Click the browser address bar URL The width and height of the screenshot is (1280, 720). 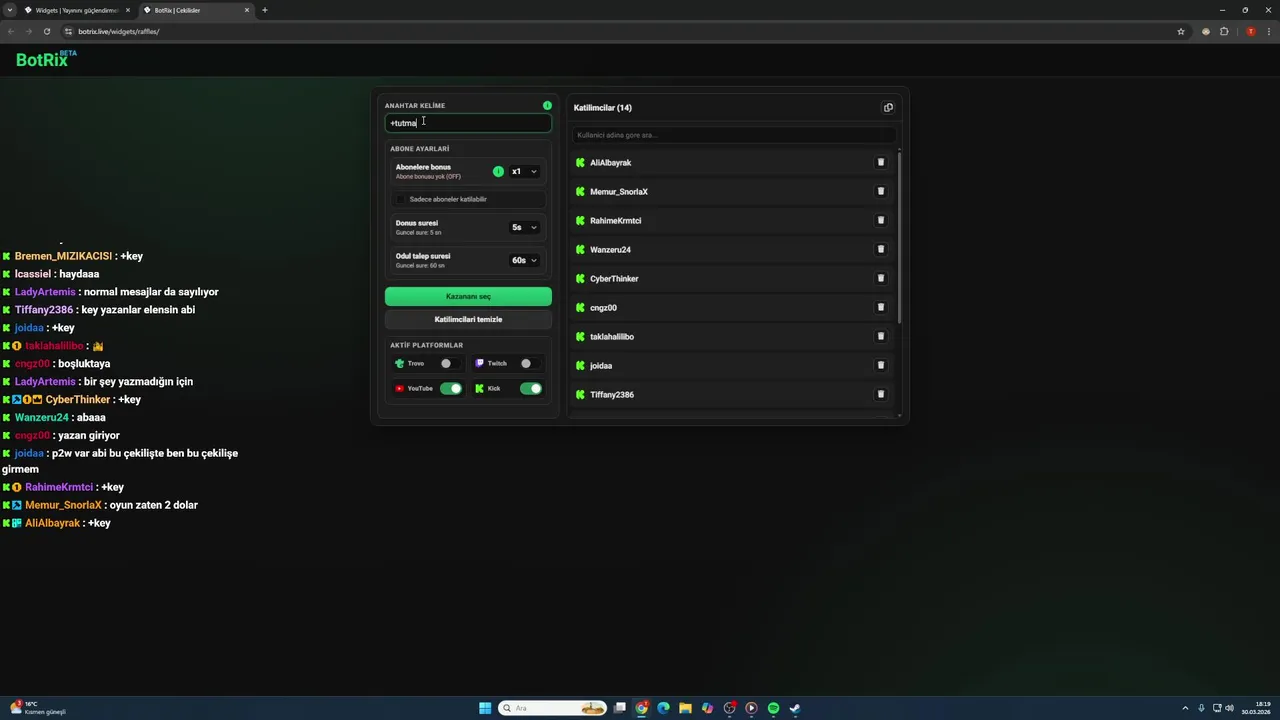pos(119,31)
